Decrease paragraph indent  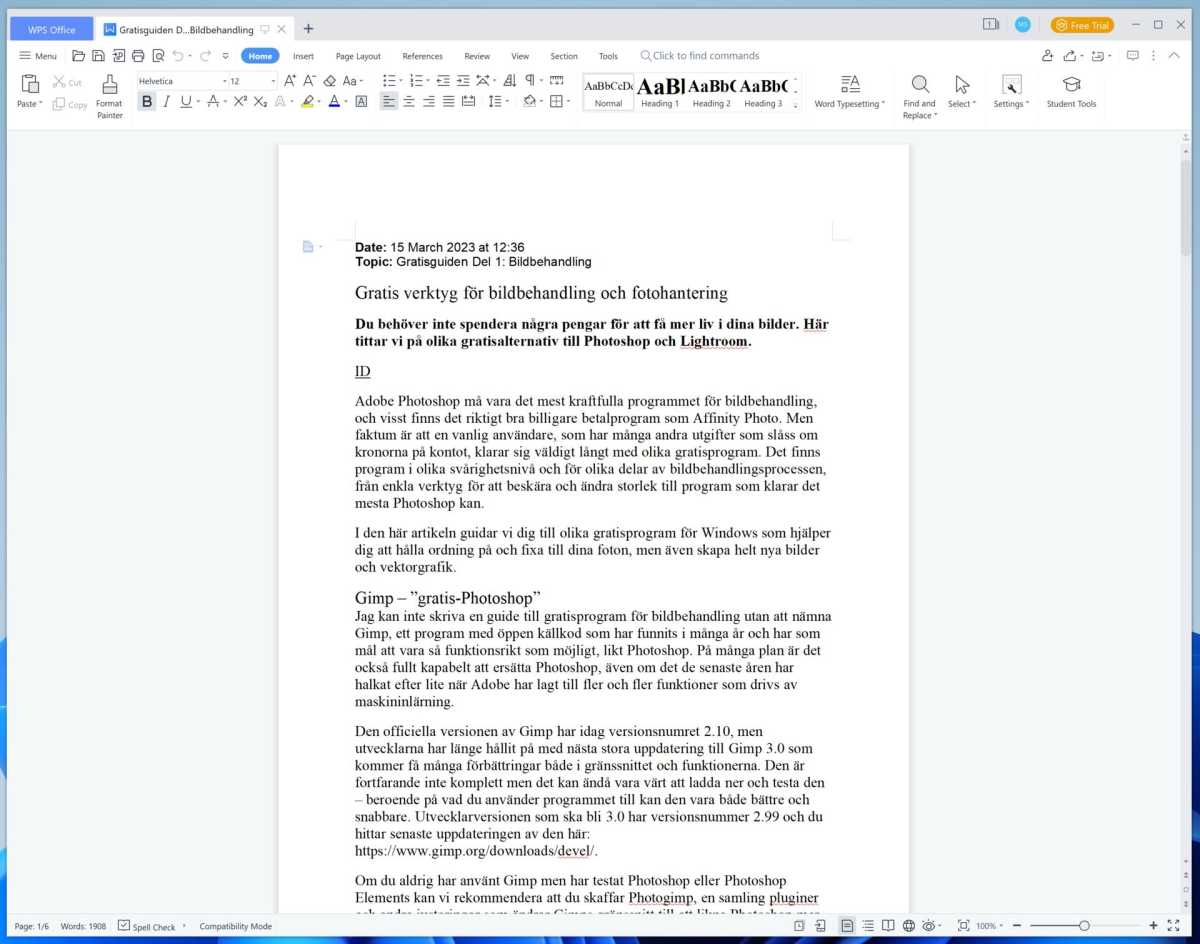(444, 81)
